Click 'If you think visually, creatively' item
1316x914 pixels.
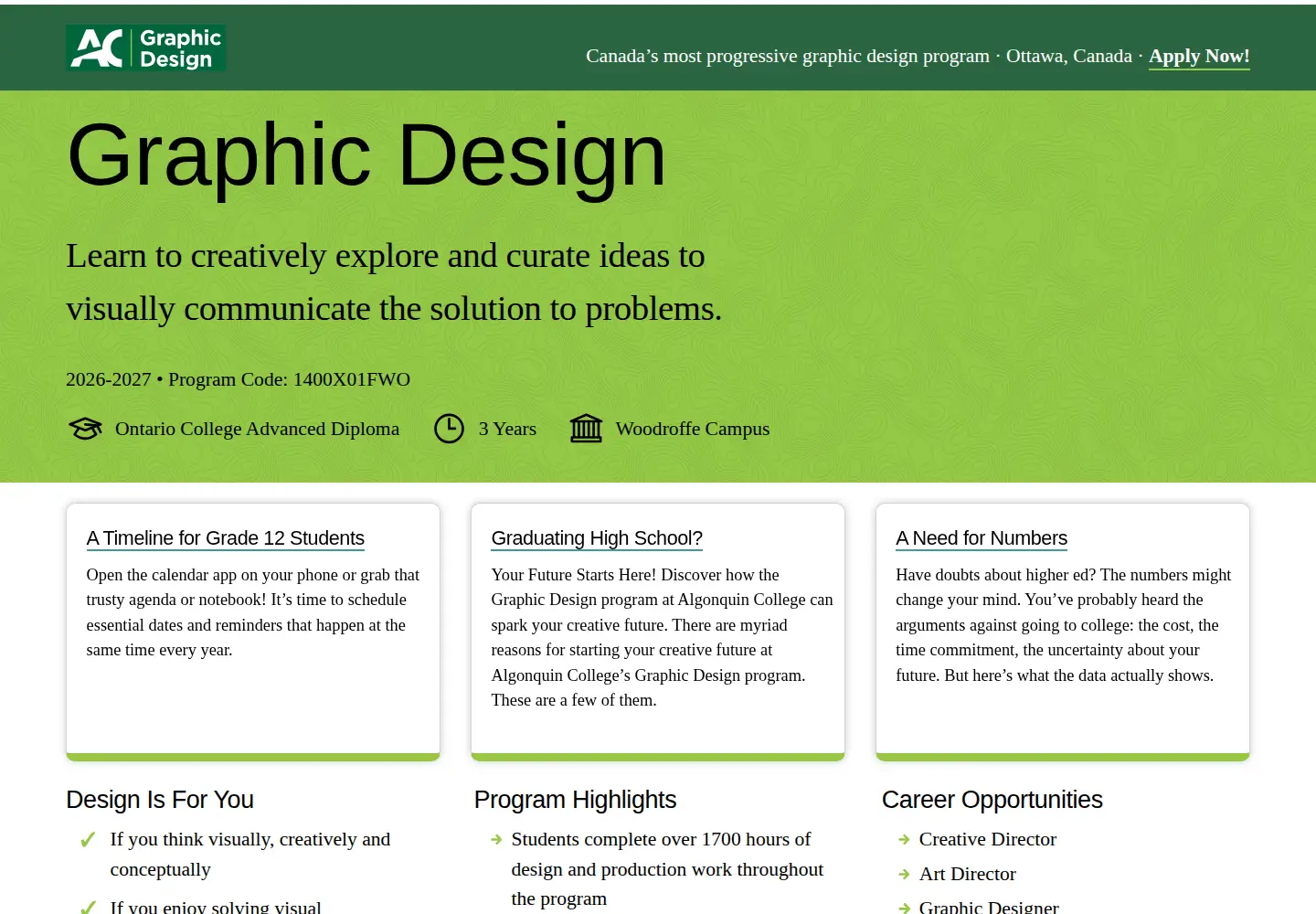point(250,854)
